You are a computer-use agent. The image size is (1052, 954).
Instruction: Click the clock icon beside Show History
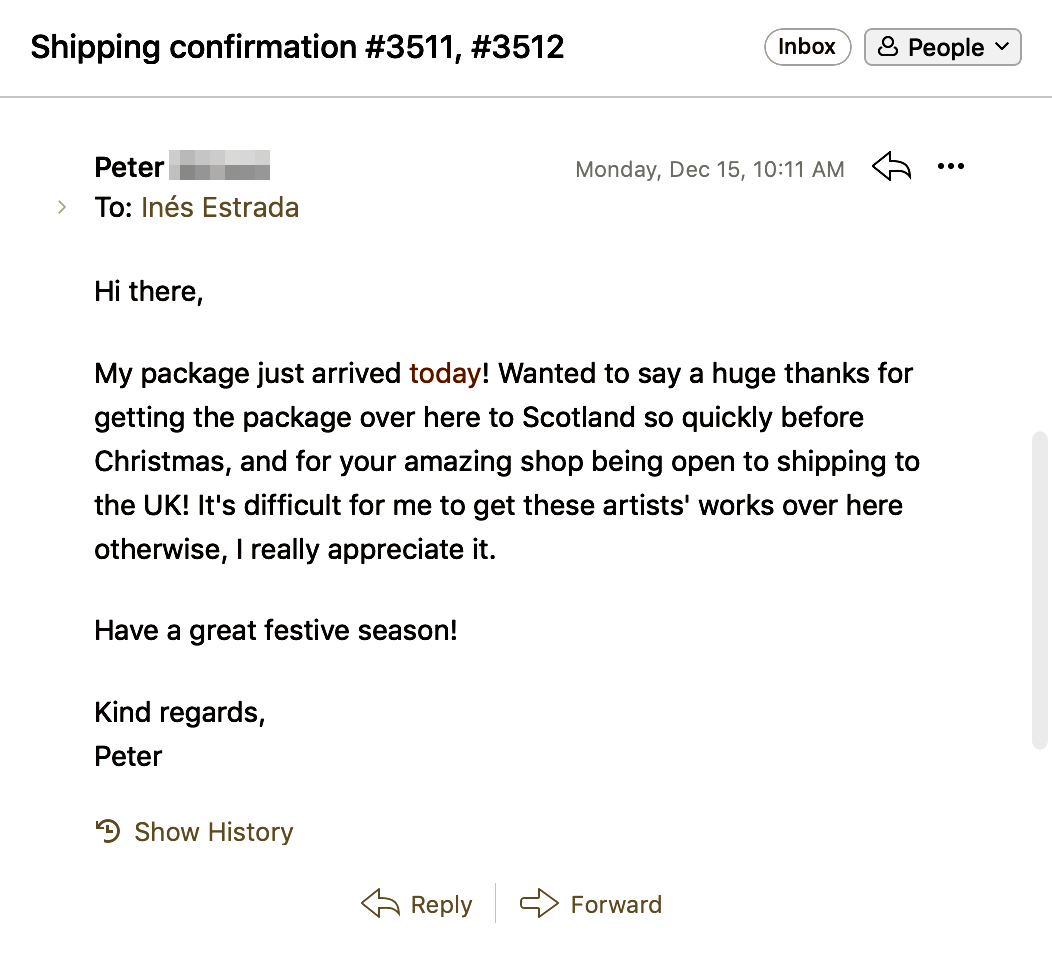108,831
